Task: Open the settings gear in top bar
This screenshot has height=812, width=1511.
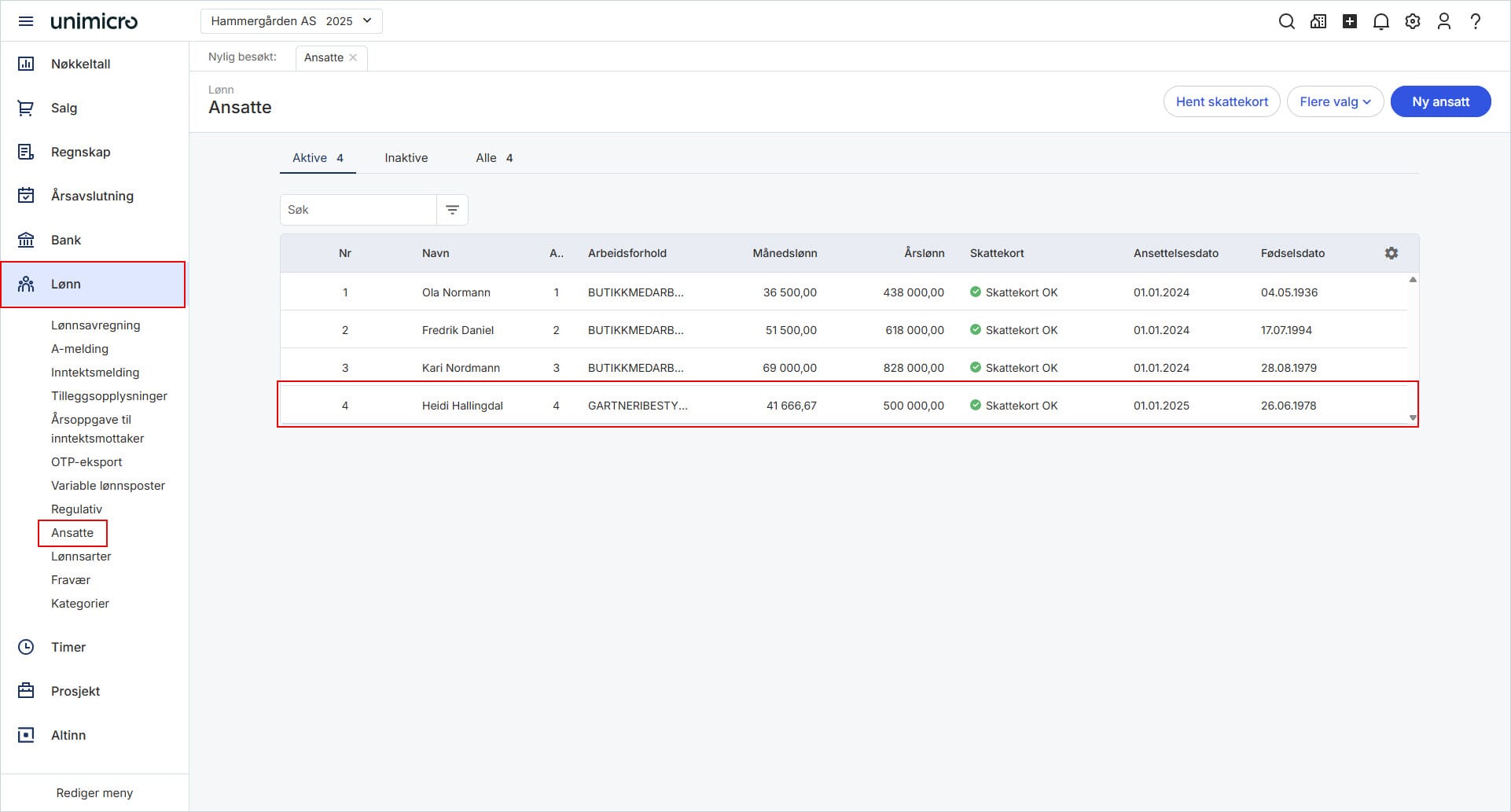Action: click(x=1412, y=21)
